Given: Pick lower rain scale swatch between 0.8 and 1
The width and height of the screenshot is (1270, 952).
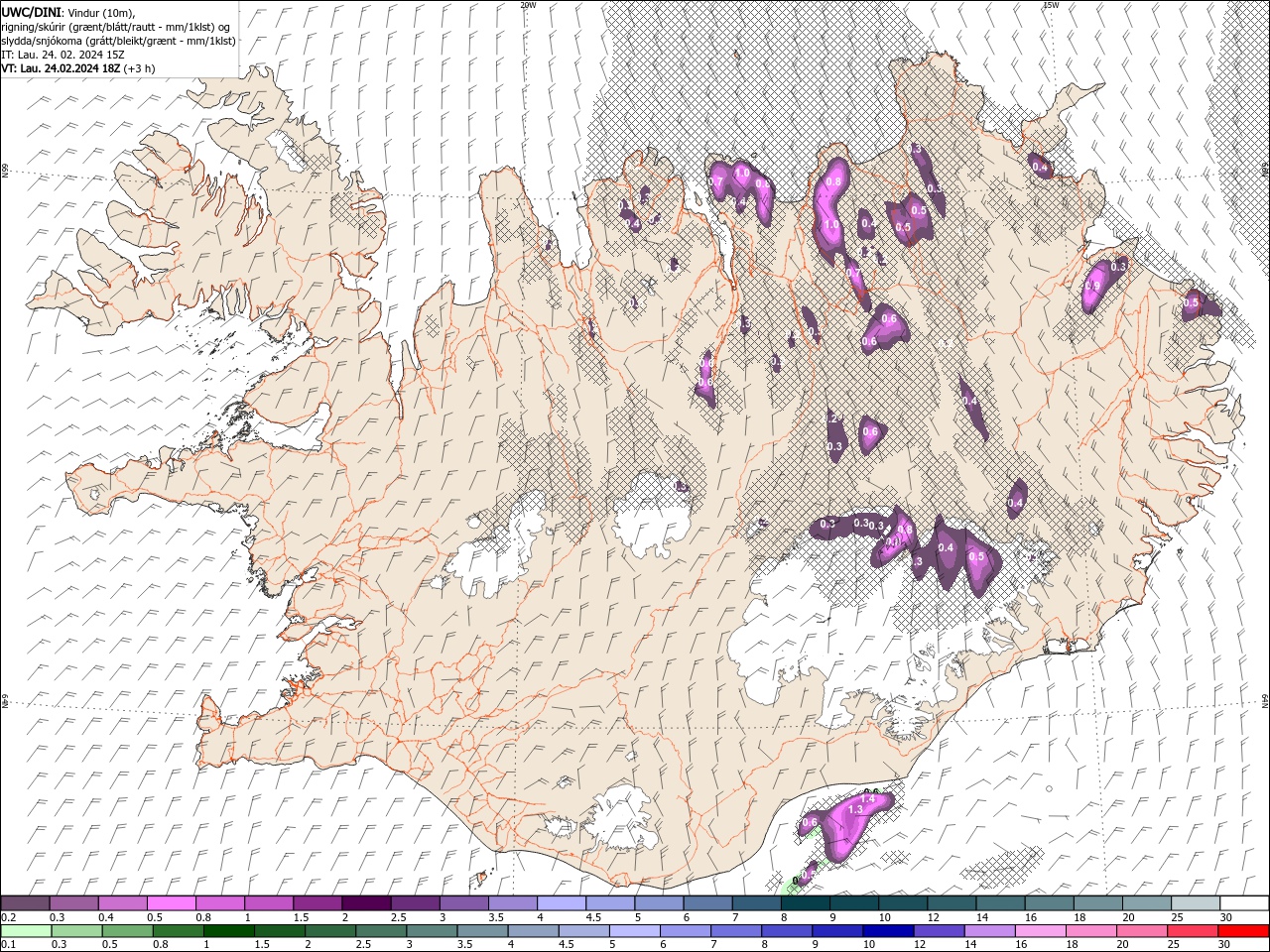Looking at the screenshot, I should (178, 931).
